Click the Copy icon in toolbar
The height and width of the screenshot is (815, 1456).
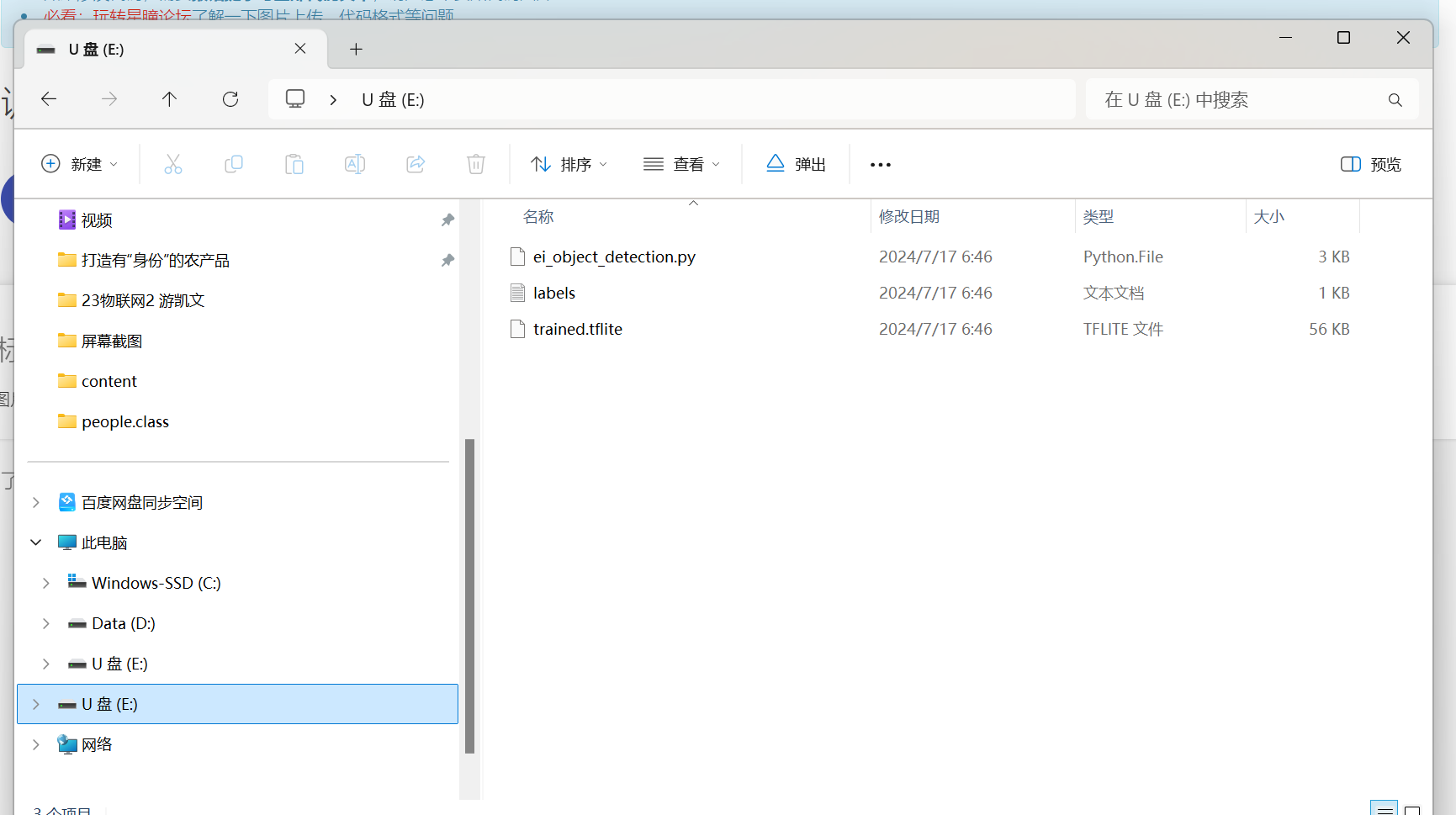[234, 164]
